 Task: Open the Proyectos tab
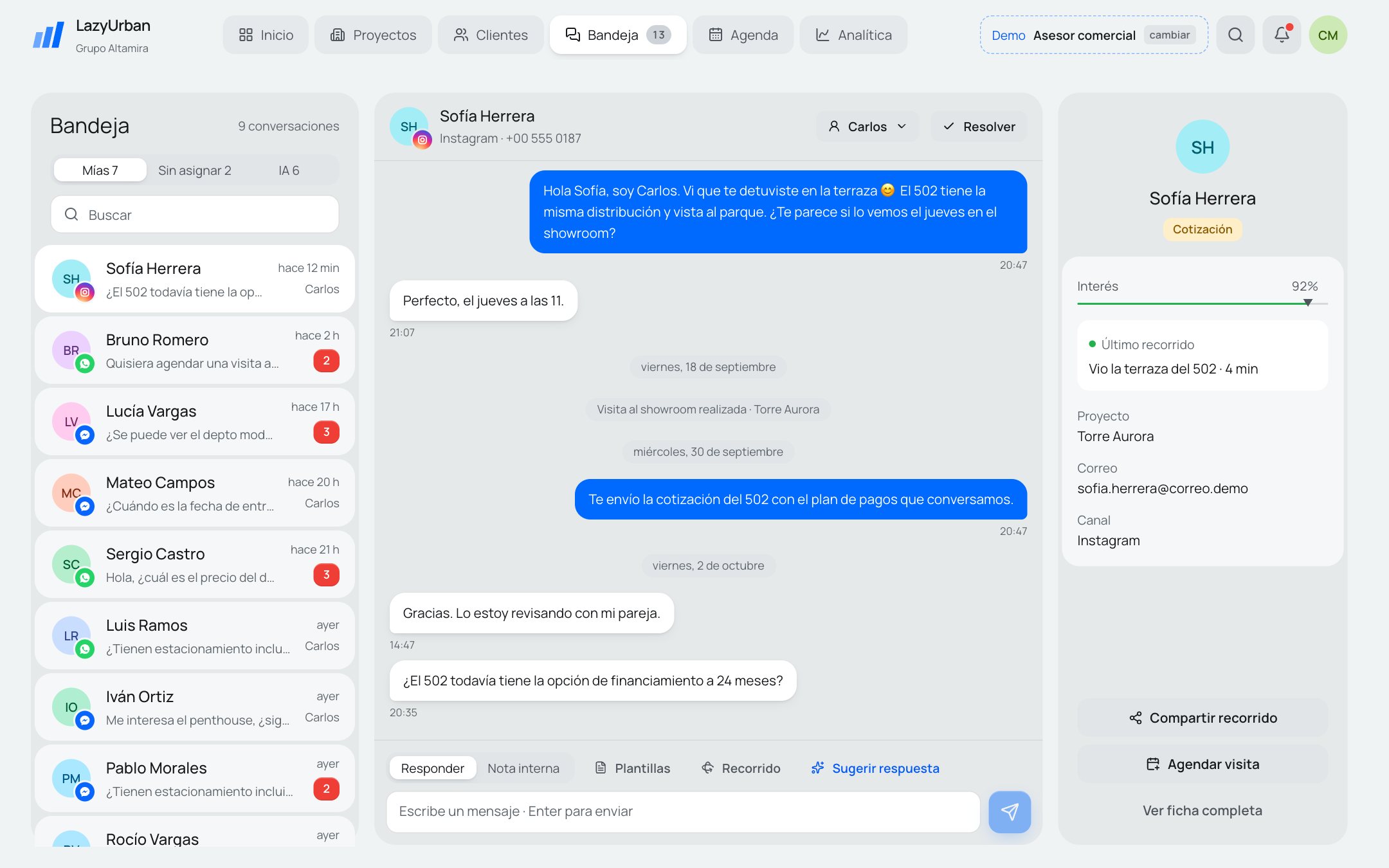point(373,35)
